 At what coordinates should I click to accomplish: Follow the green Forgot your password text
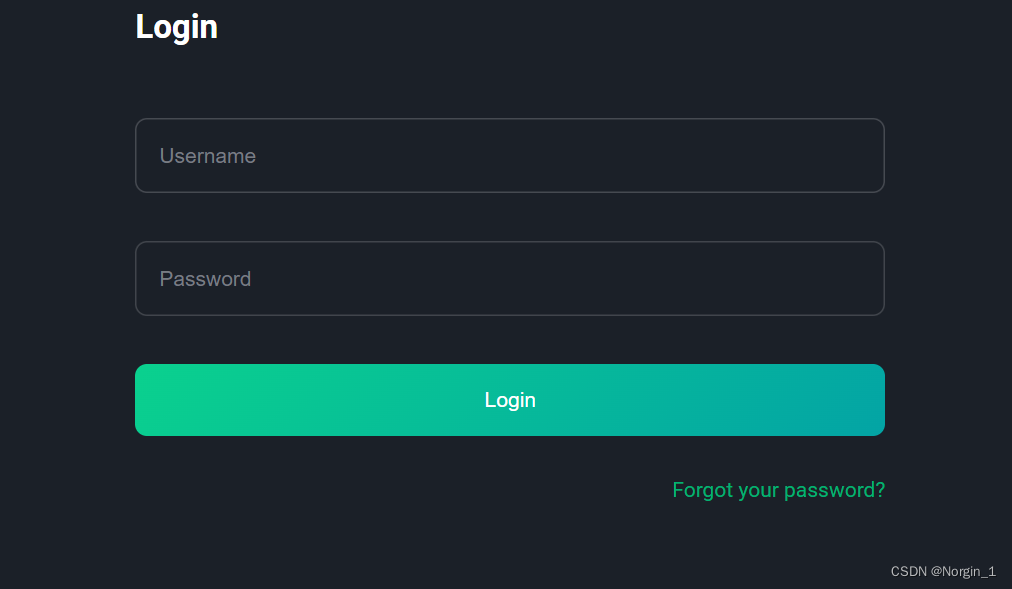tap(778, 490)
